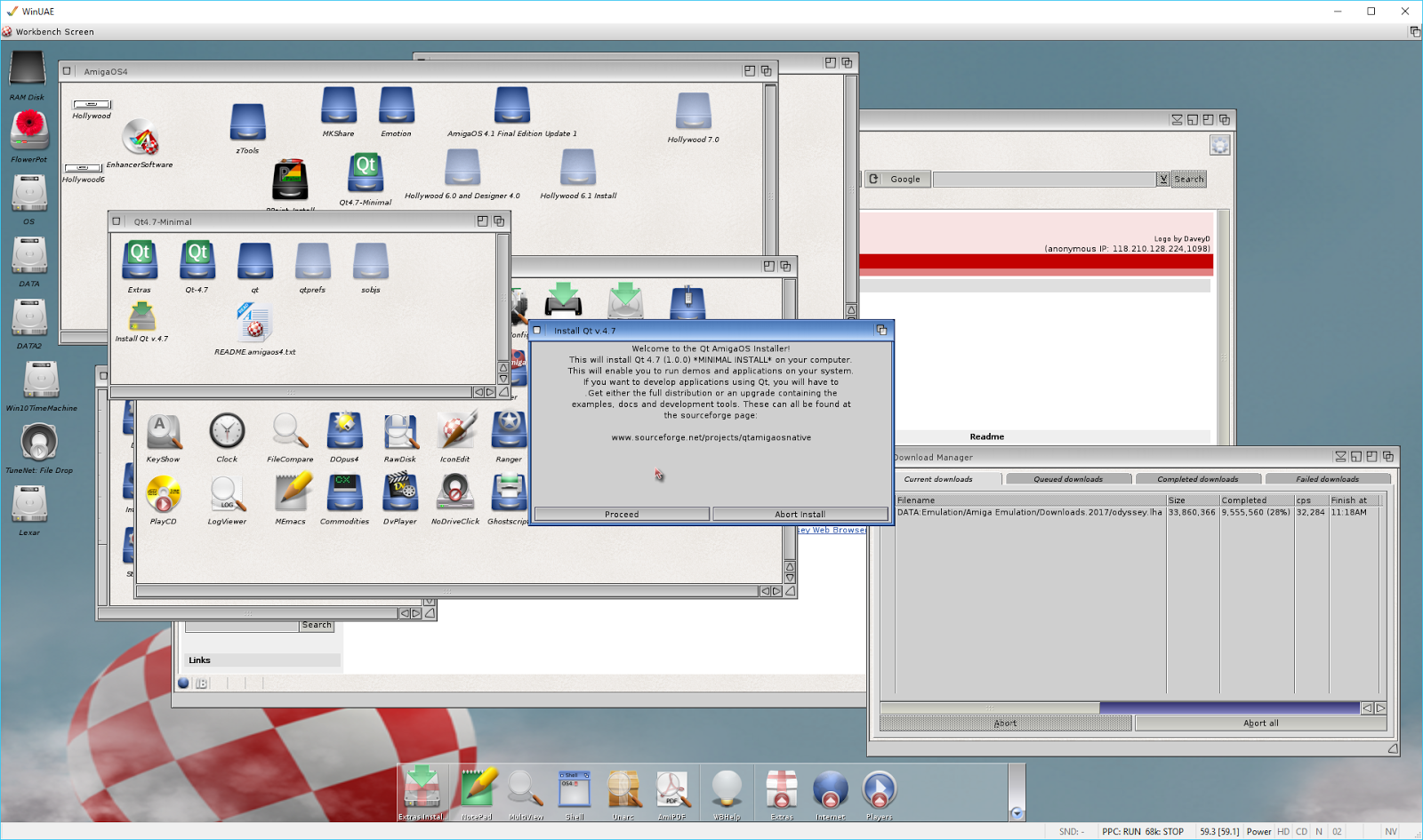The width and height of the screenshot is (1423, 840).
Task: Expand the Internet subdock
Action: pyautogui.click(x=831, y=791)
